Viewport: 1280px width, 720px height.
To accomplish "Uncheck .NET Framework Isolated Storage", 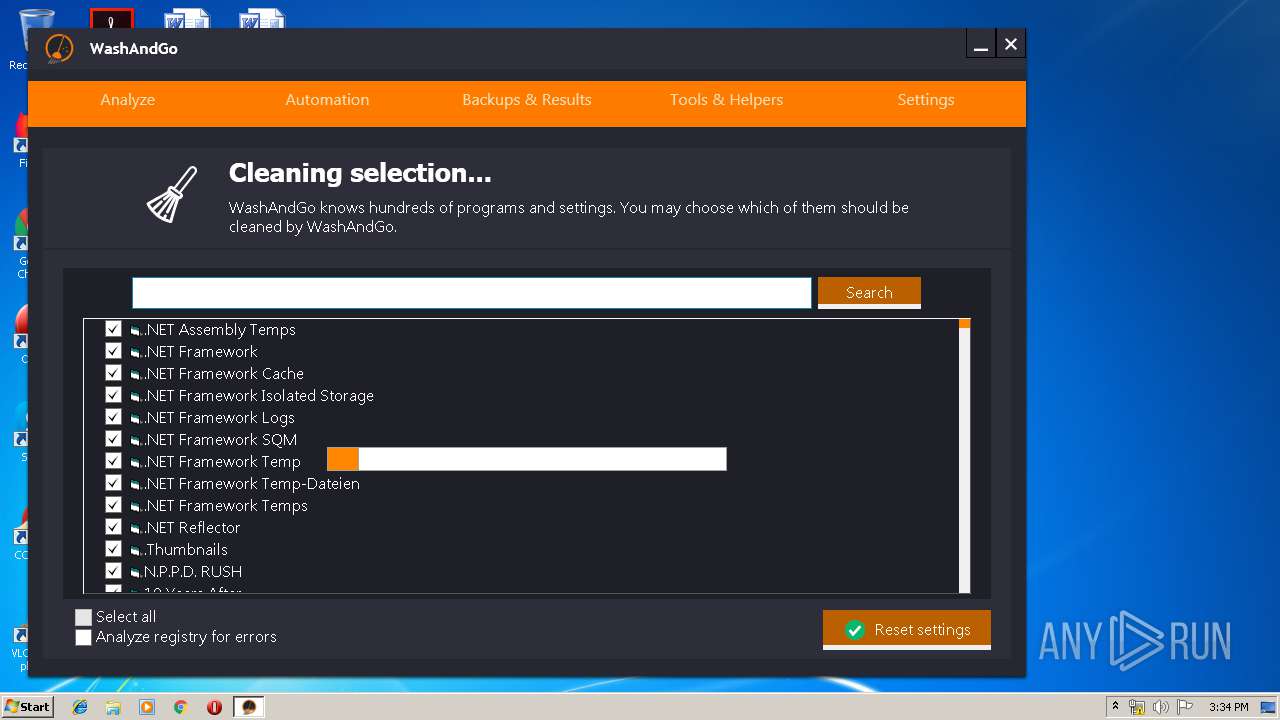I will (113, 395).
